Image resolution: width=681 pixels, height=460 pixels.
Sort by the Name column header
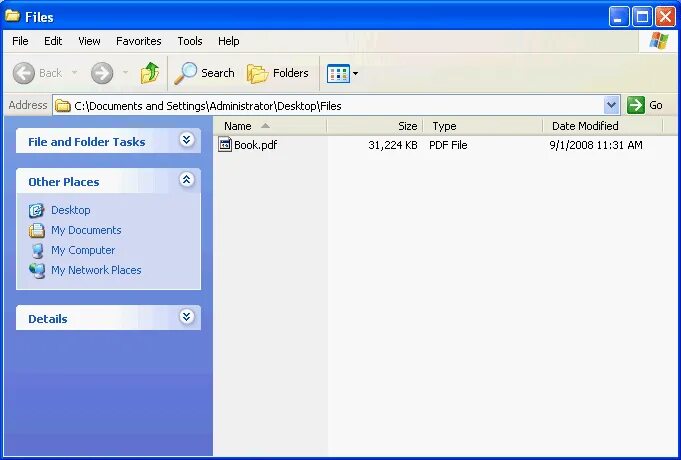270,126
